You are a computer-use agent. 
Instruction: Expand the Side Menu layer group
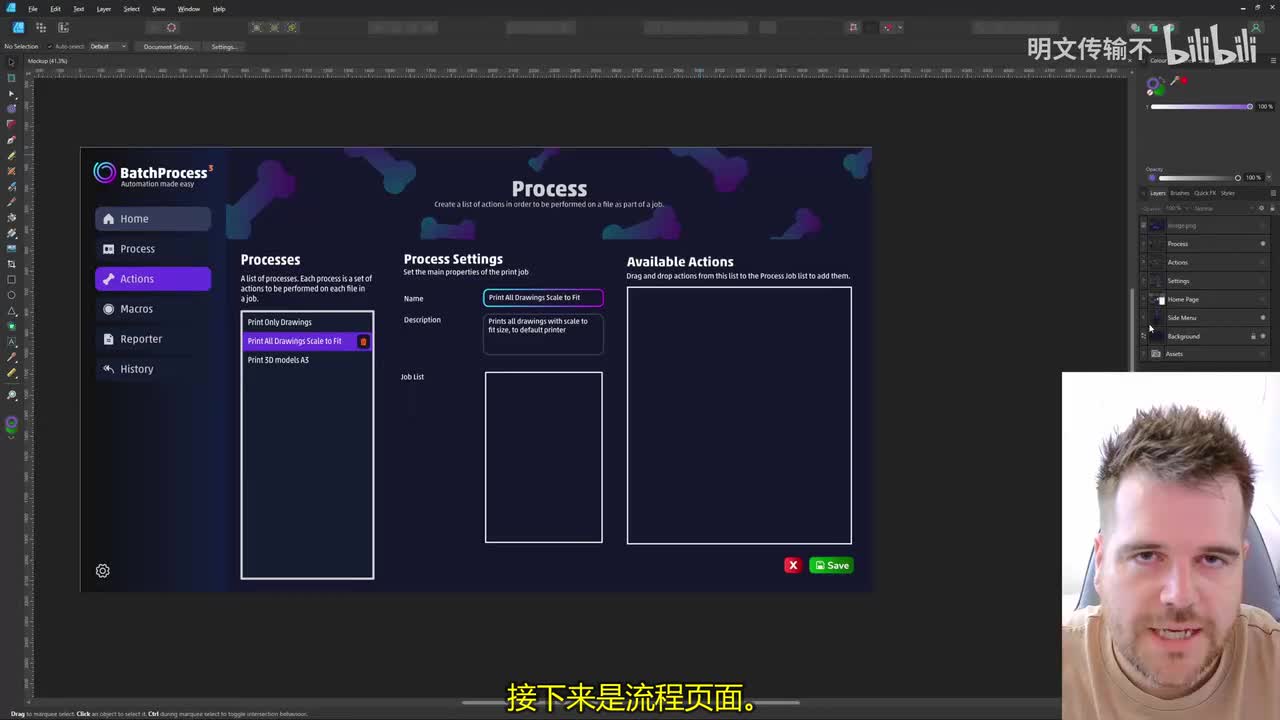pos(1143,317)
